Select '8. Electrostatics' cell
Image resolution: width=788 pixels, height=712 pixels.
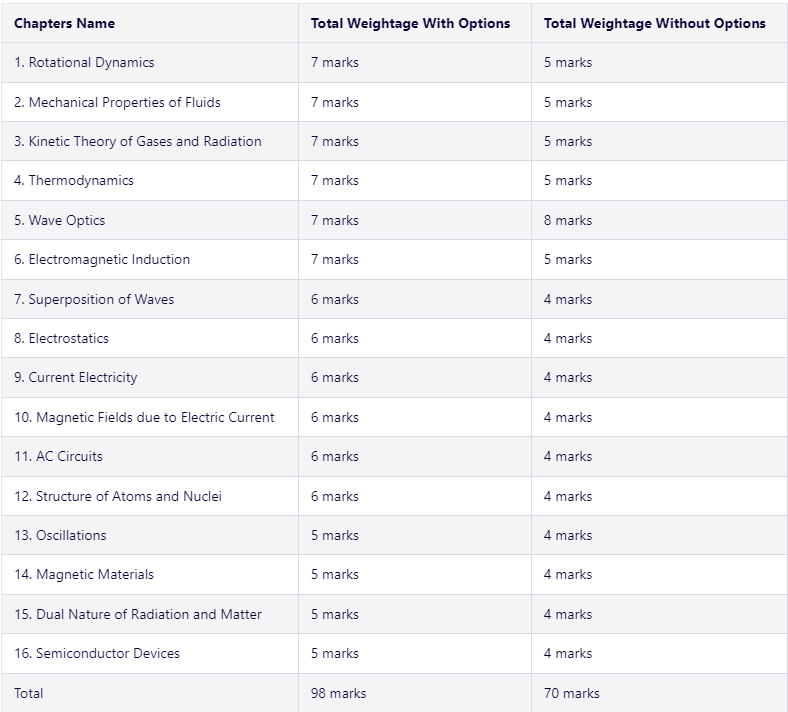[x=61, y=338]
